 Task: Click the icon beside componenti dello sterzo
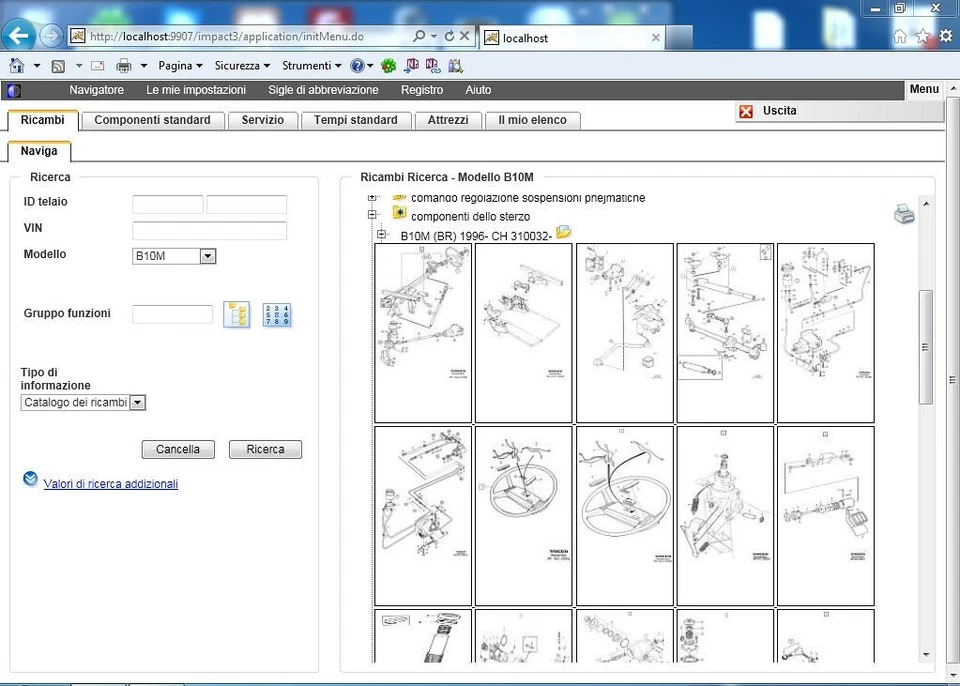[x=399, y=216]
